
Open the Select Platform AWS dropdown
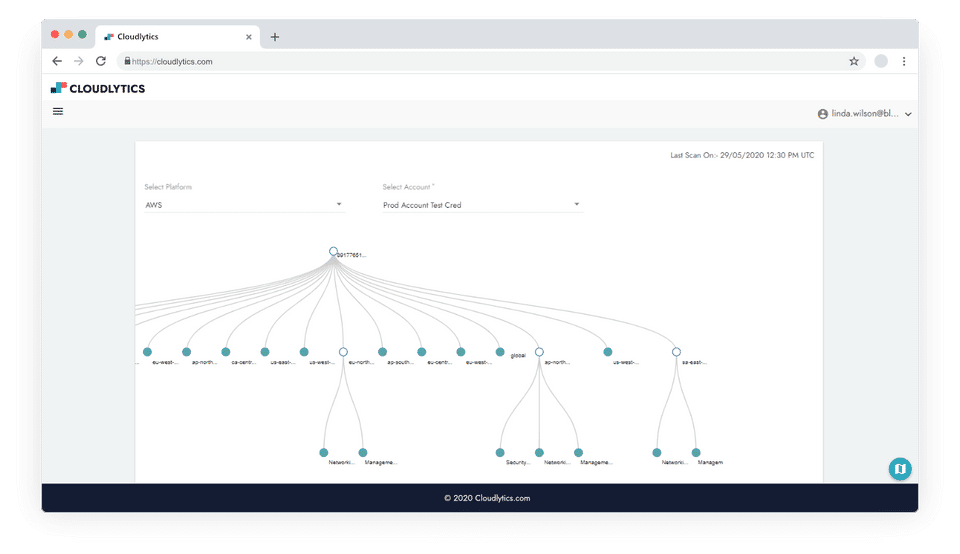pos(244,205)
